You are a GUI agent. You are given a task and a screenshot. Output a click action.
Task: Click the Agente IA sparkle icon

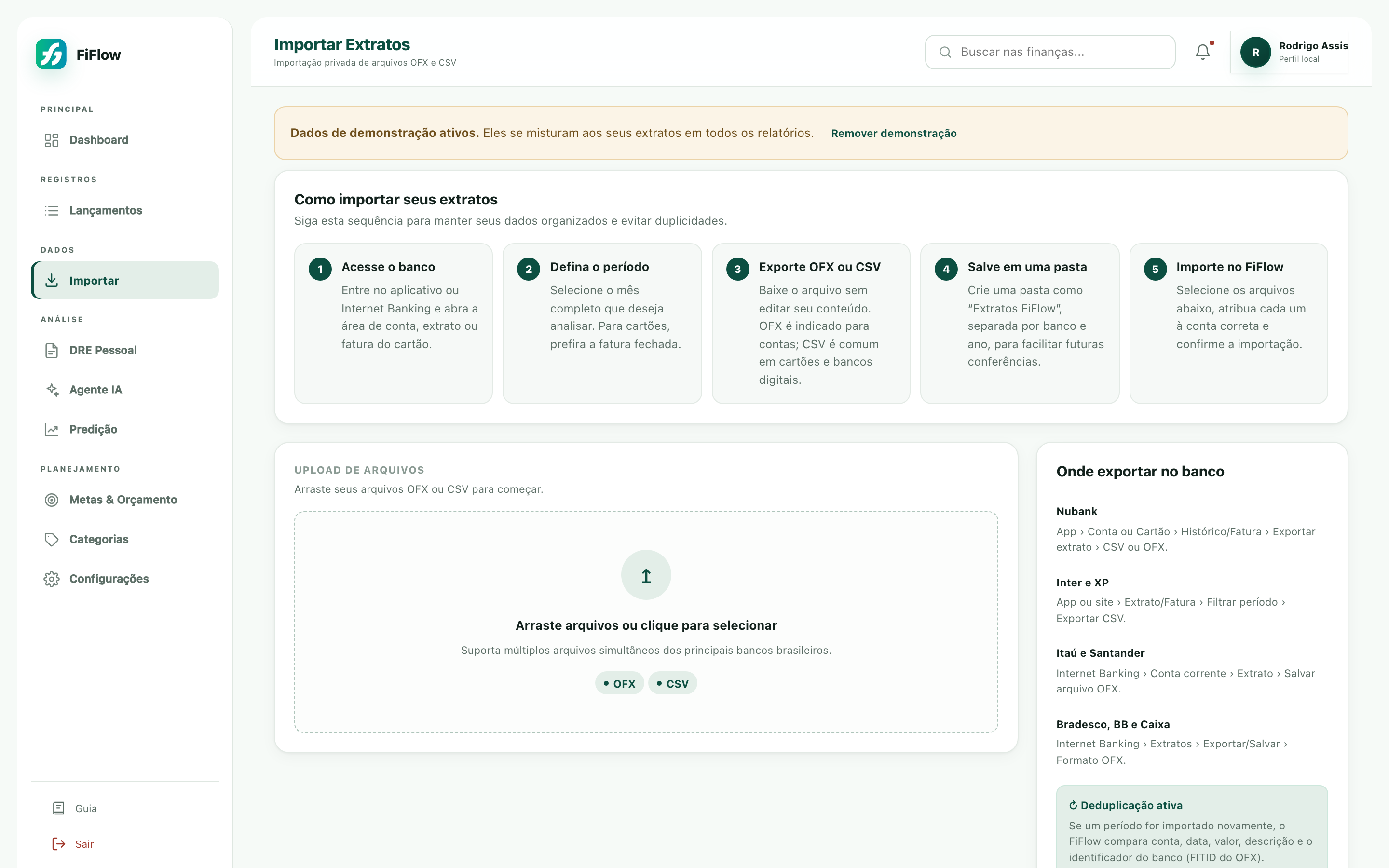tap(52, 390)
